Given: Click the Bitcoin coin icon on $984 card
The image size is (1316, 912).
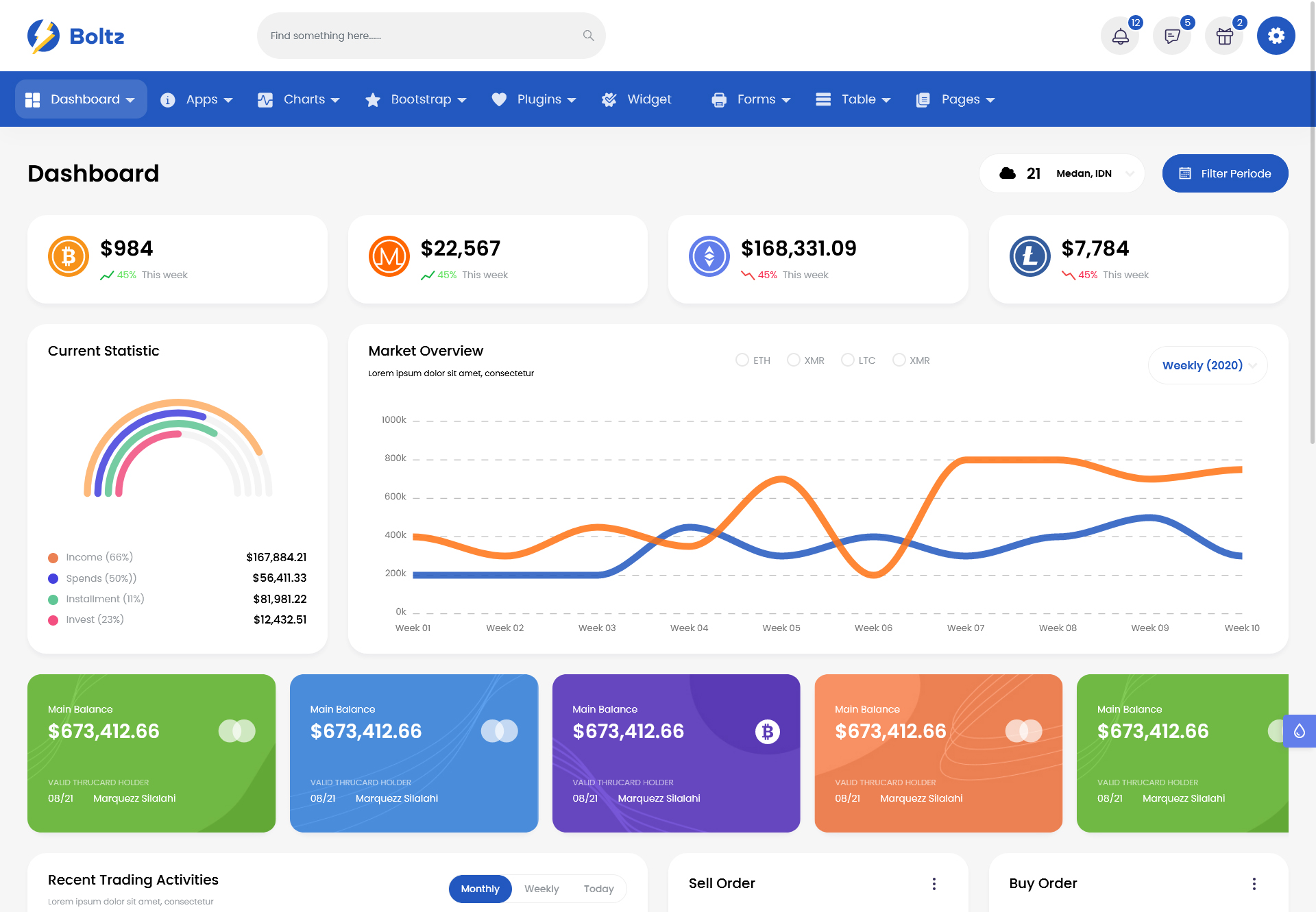Looking at the screenshot, I should pyautogui.click(x=69, y=256).
